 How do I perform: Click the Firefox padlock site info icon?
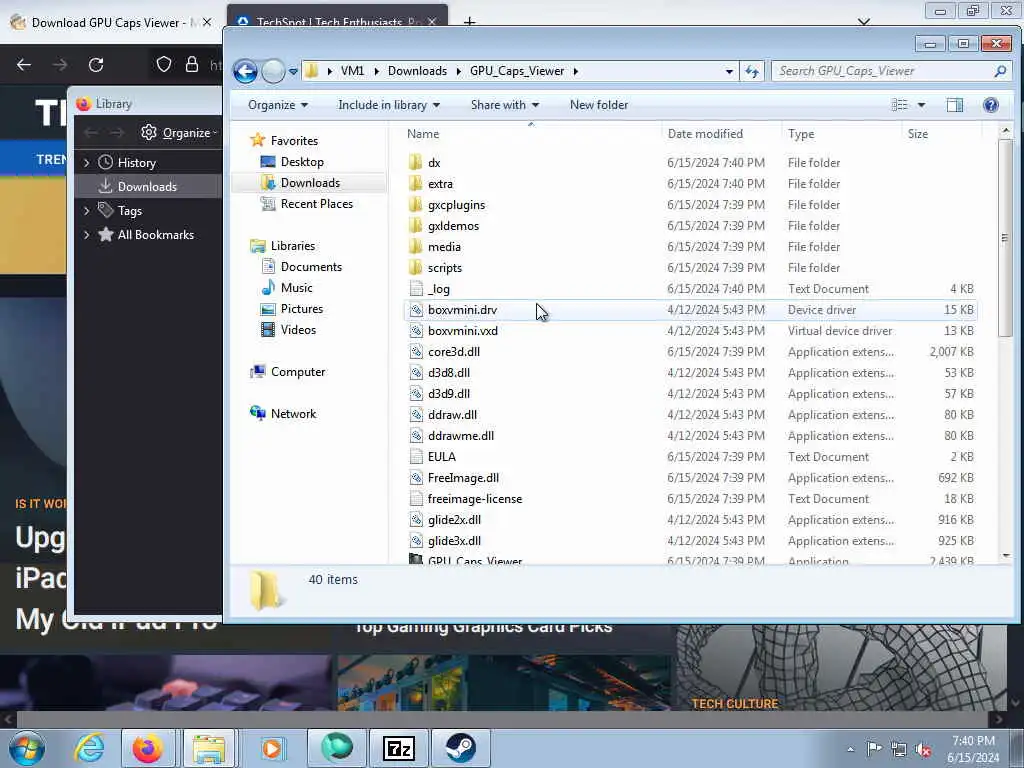point(191,64)
